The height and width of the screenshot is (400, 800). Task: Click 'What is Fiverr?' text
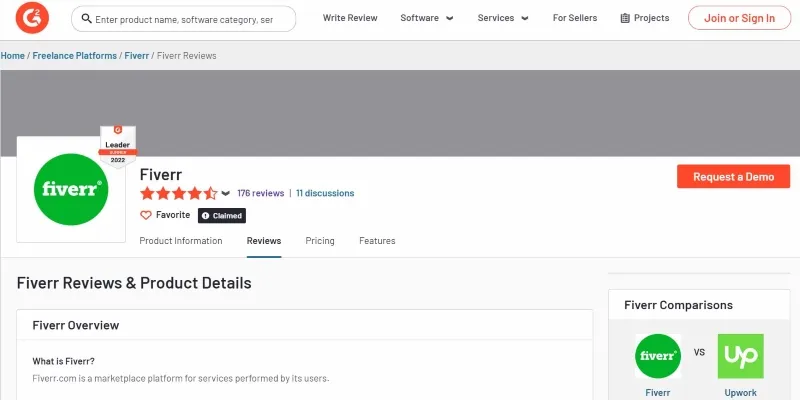tap(63, 361)
